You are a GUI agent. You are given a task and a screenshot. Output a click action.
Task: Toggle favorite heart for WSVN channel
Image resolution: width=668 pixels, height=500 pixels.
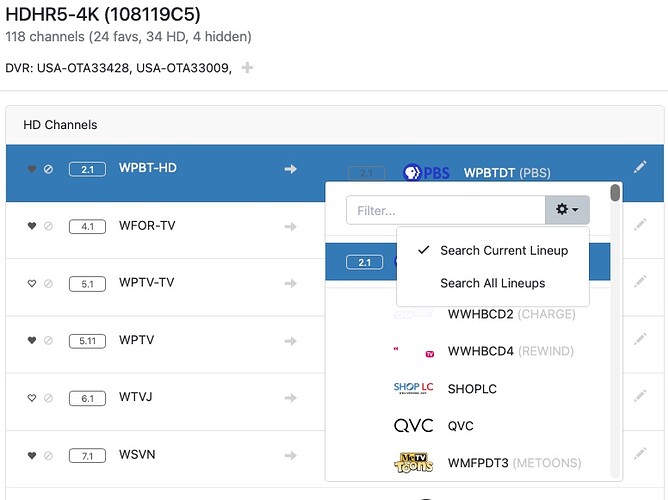tap(32, 456)
